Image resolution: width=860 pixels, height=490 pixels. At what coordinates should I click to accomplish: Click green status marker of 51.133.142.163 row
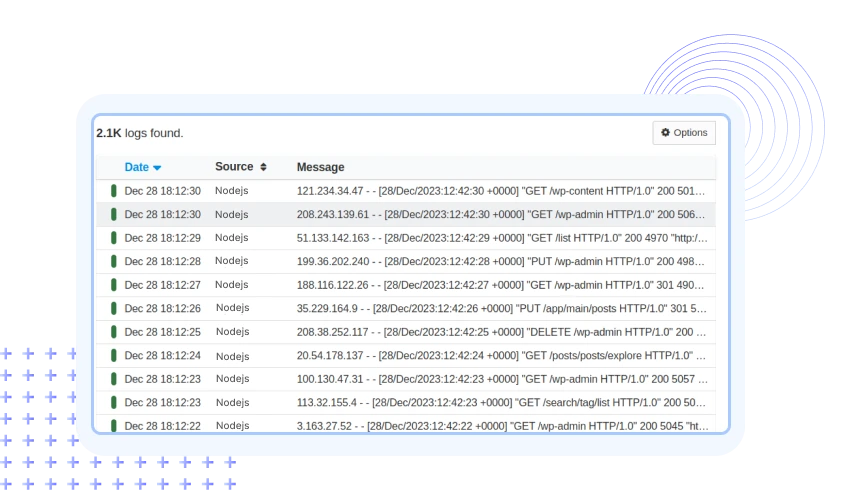pyautogui.click(x=114, y=238)
